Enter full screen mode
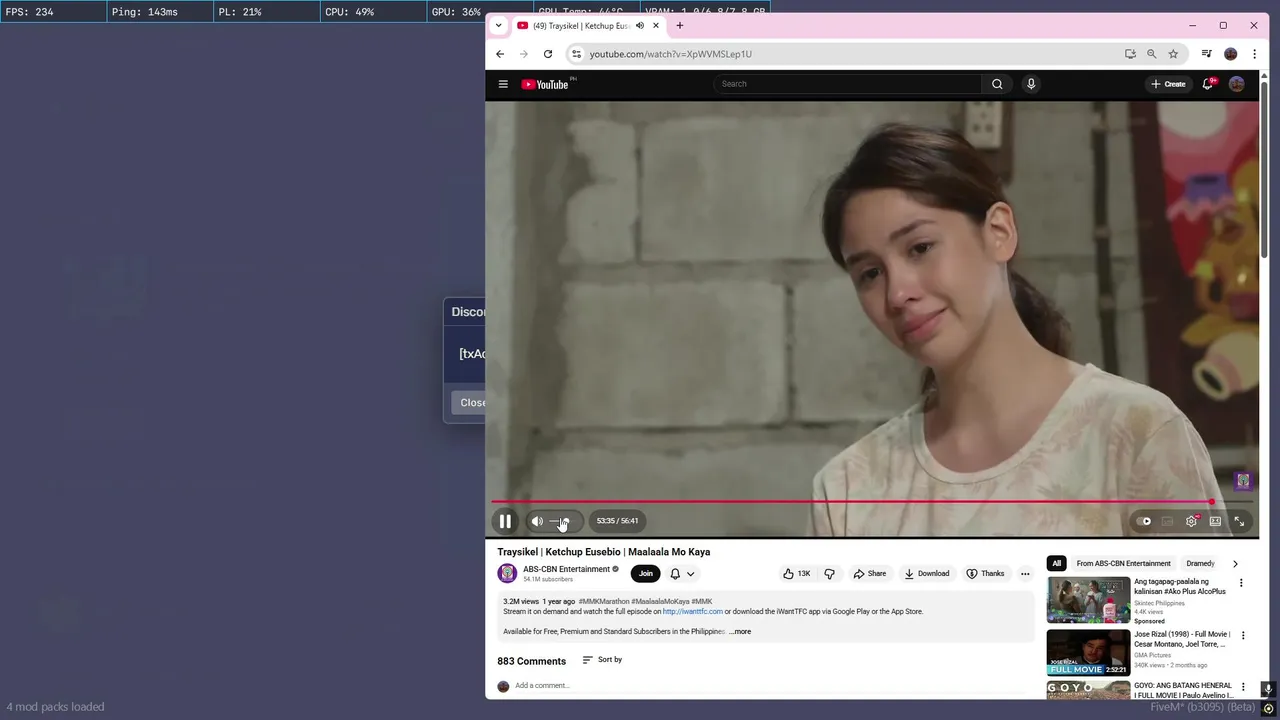Image resolution: width=1280 pixels, height=720 pixels. [1239, 521]
